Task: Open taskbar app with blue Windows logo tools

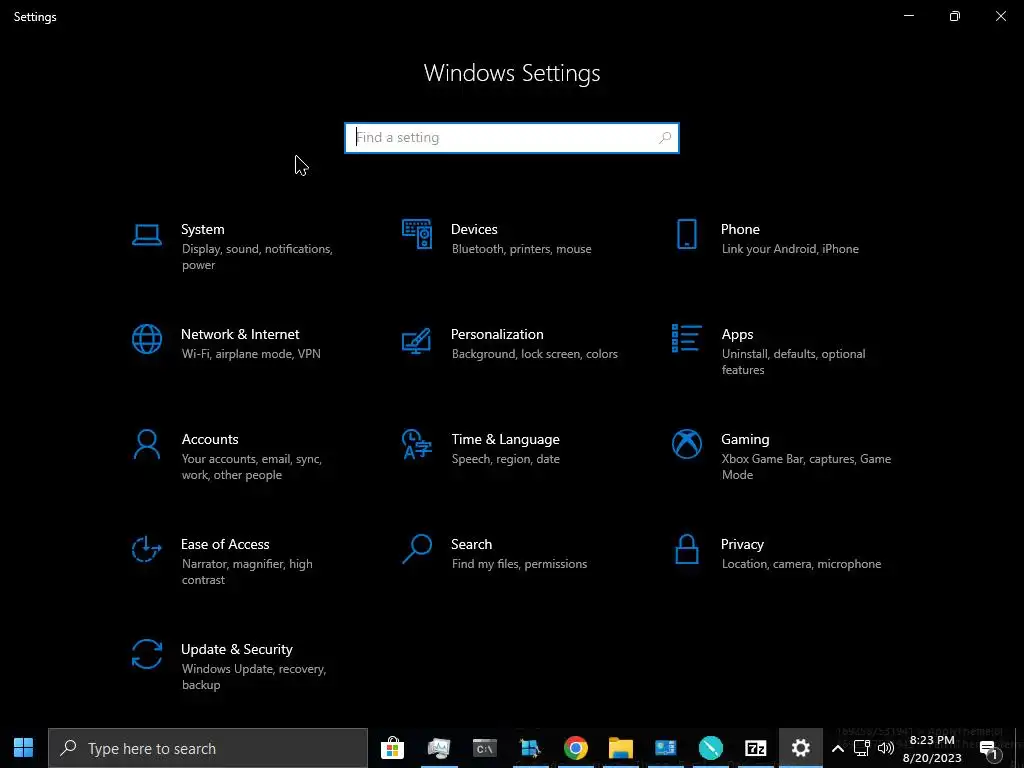Action: (x=530, y=748)
